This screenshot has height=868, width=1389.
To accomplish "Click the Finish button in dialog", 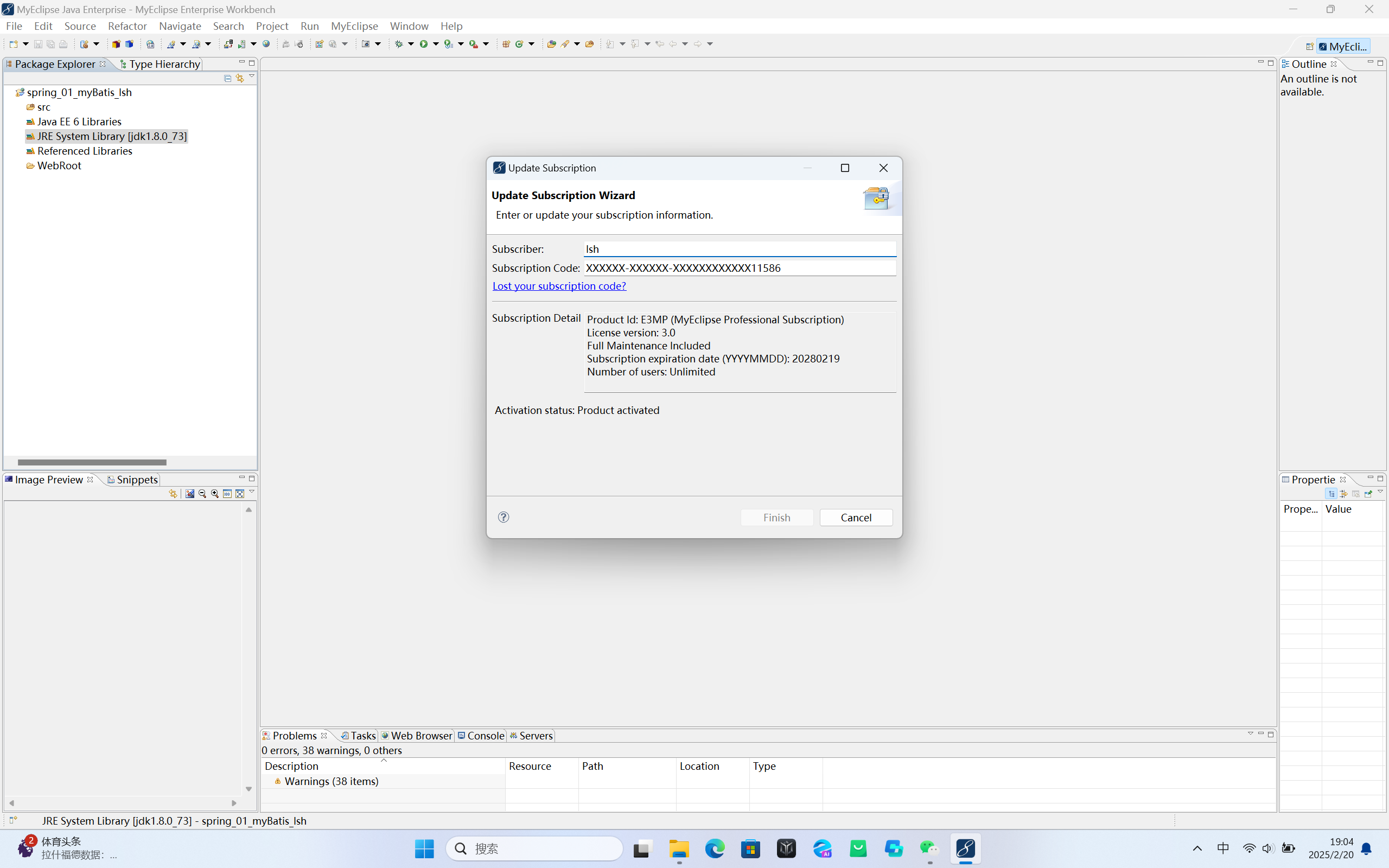I will click(x=776, y=517).
